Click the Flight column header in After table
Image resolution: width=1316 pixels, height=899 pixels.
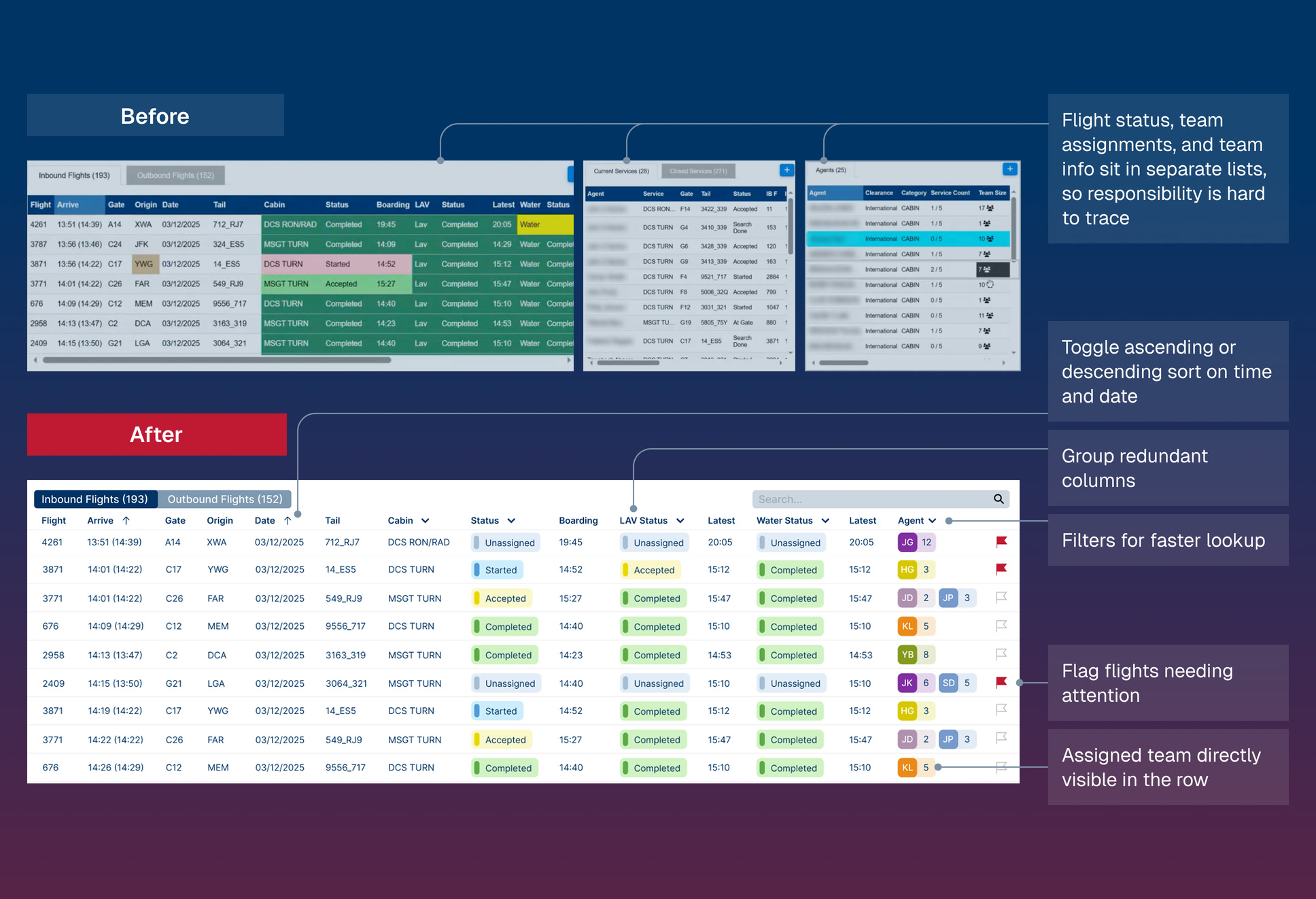tap(54, 520)
